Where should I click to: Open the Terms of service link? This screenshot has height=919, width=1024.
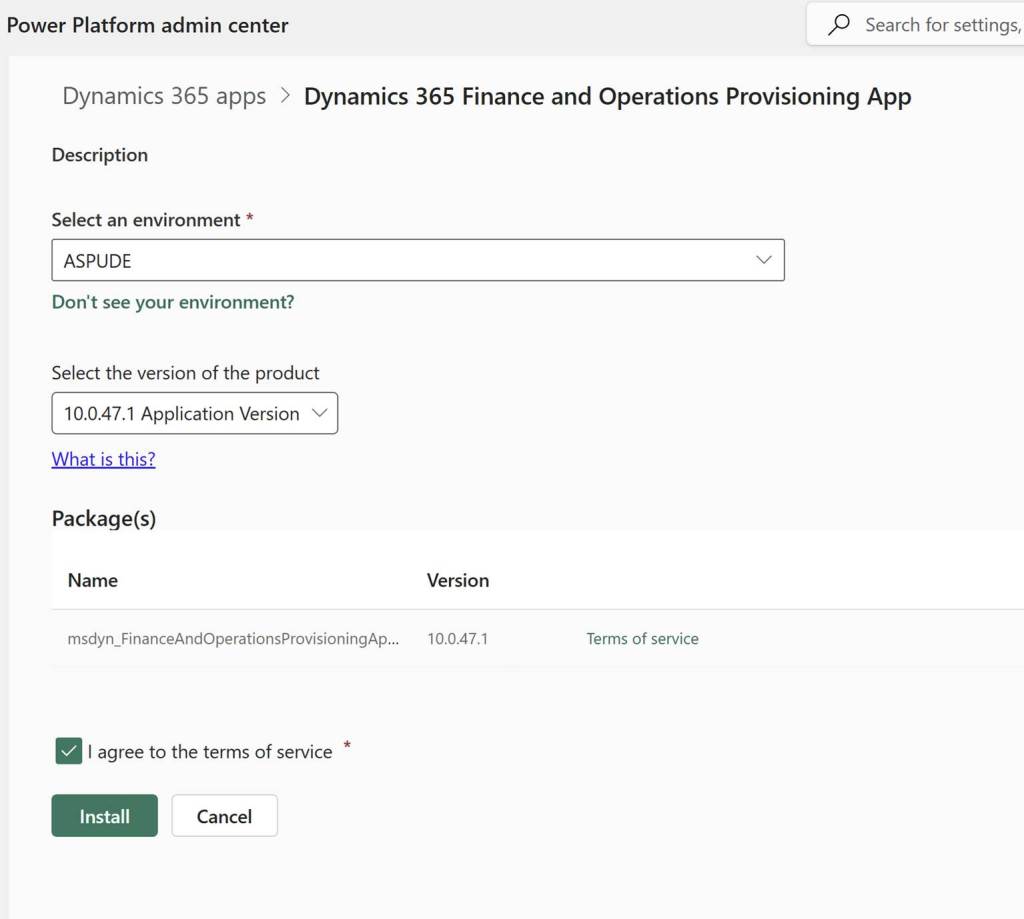point(642,639)
